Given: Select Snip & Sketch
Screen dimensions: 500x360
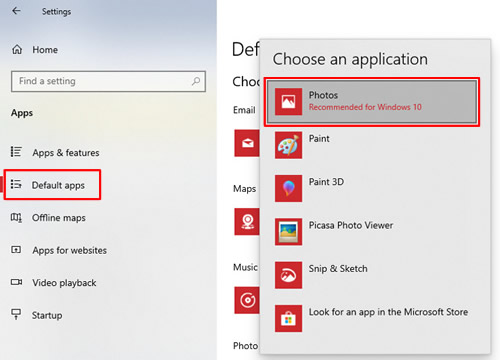Looking at the screenshot, I should (338, 268).
